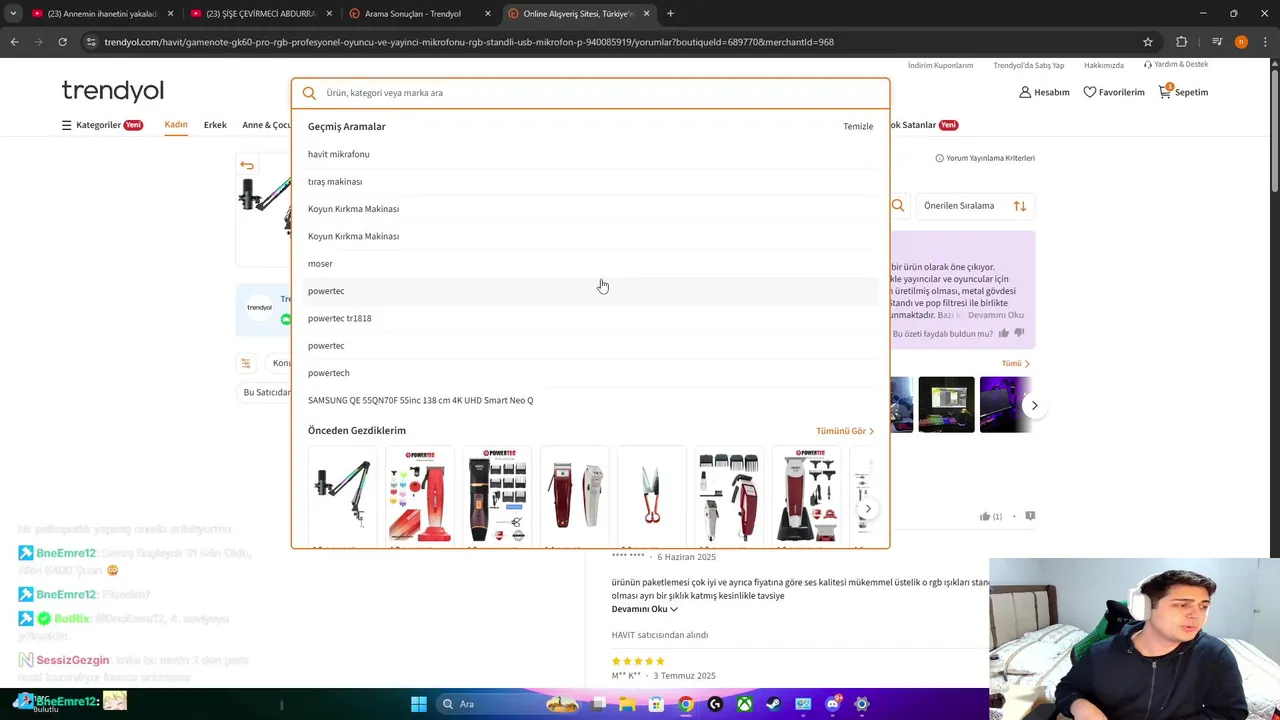Expand the summary with Devamını Oku

pyautogui.click(x=996, y=315)
